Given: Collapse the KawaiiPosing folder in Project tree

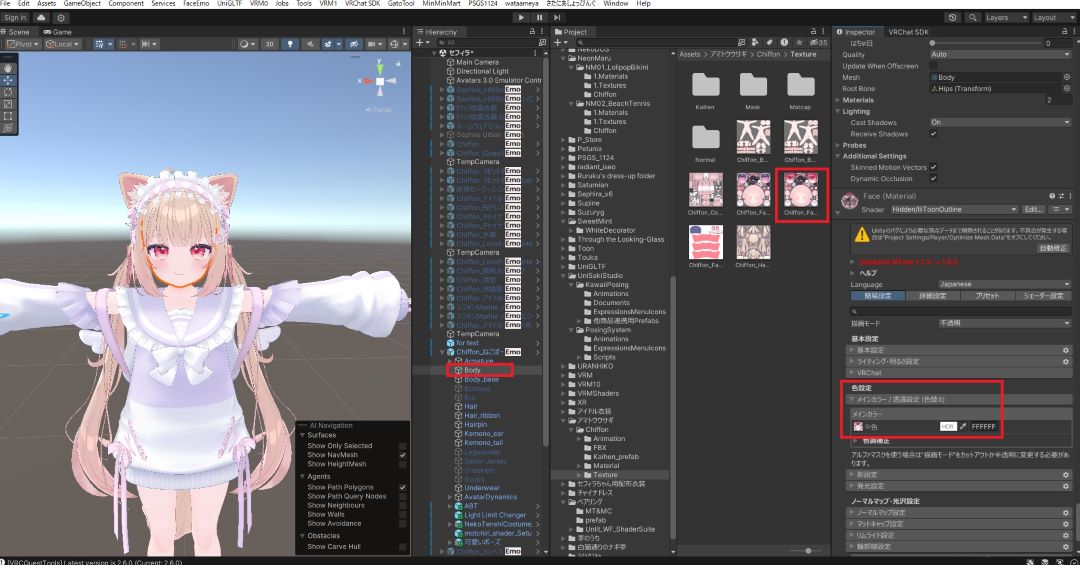Looking at the screenshot, I should click(x=572, y=285).
